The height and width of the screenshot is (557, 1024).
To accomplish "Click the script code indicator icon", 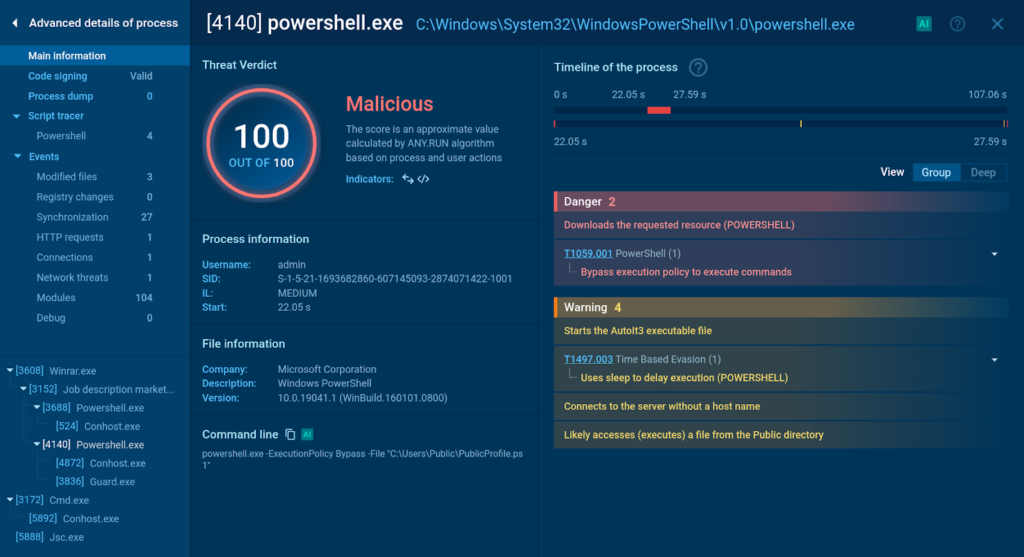I will (x=424, y=179).
